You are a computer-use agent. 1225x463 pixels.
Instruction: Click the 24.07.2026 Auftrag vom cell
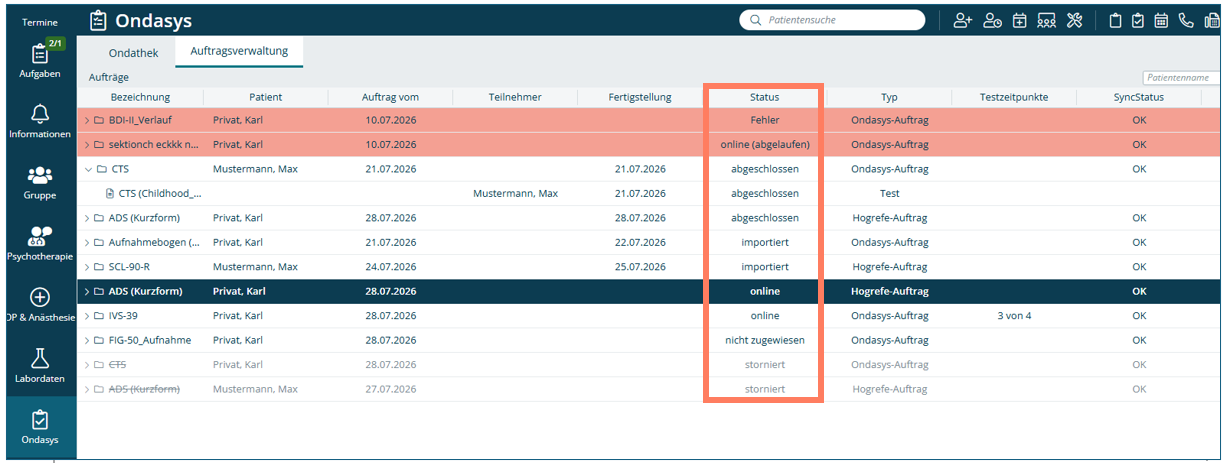coord(391,267)
